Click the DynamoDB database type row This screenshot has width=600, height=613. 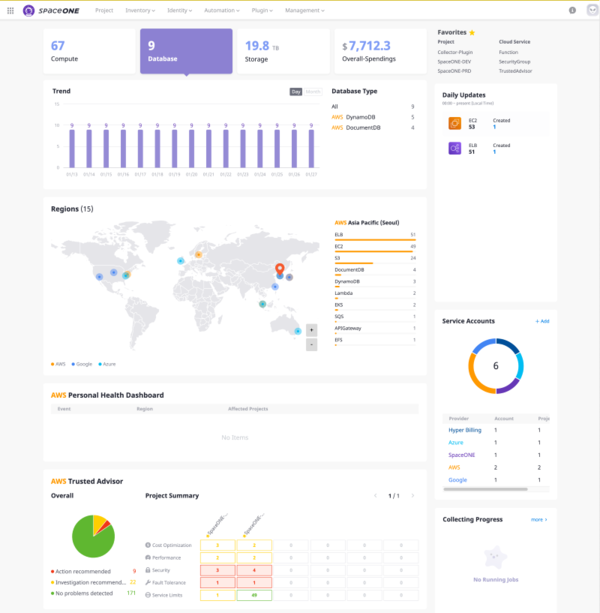[373, 117]
